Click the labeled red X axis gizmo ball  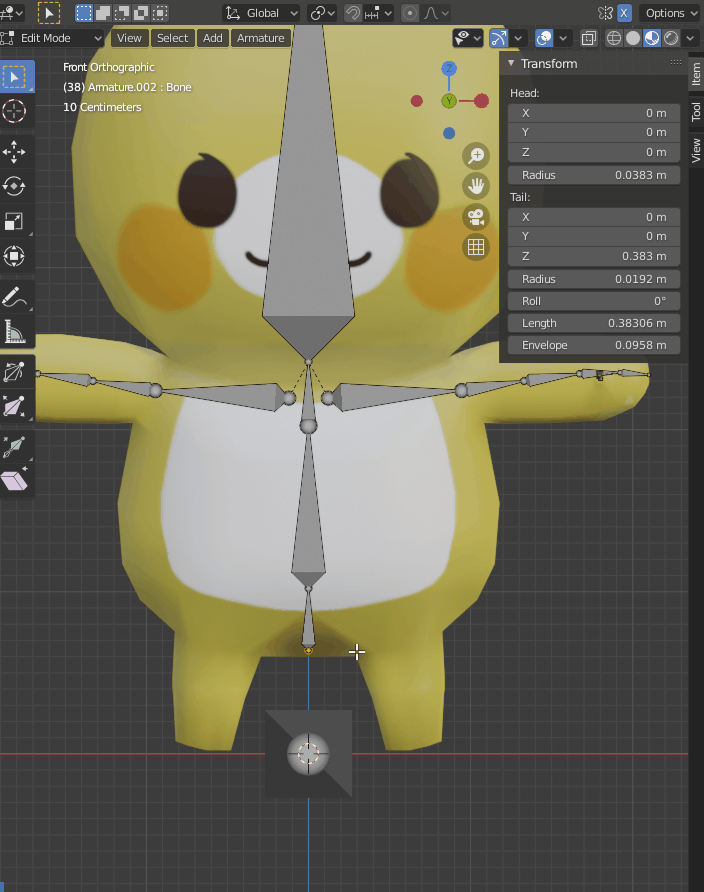482,101
